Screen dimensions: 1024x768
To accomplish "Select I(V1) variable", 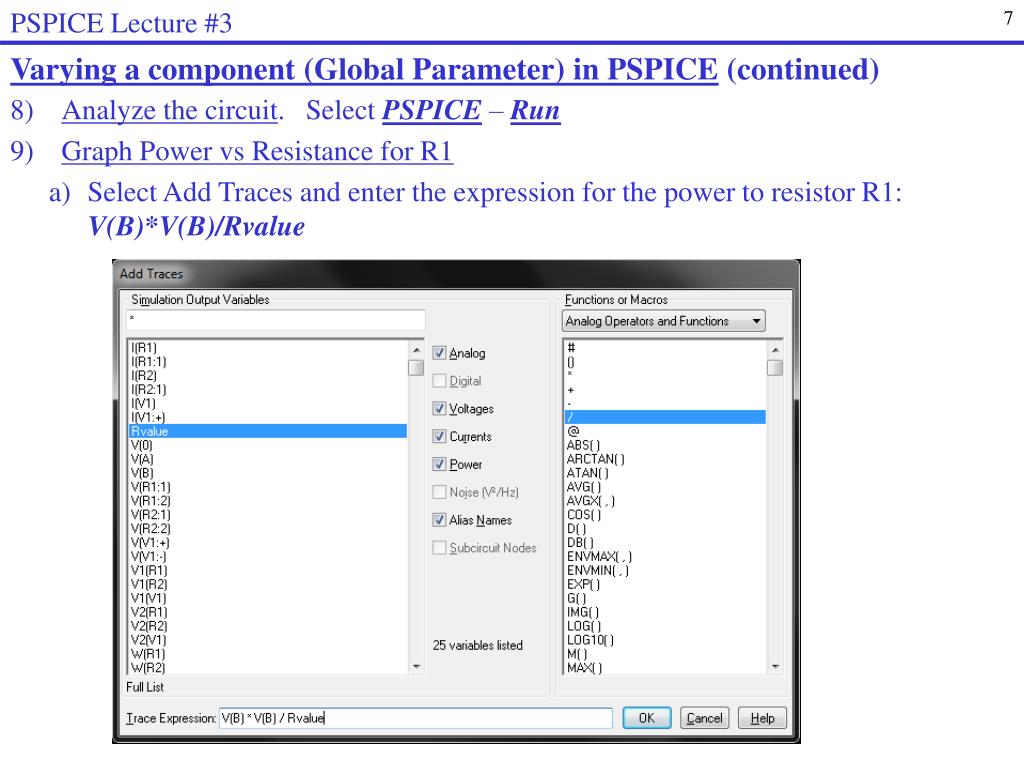I will pos(144,404).
